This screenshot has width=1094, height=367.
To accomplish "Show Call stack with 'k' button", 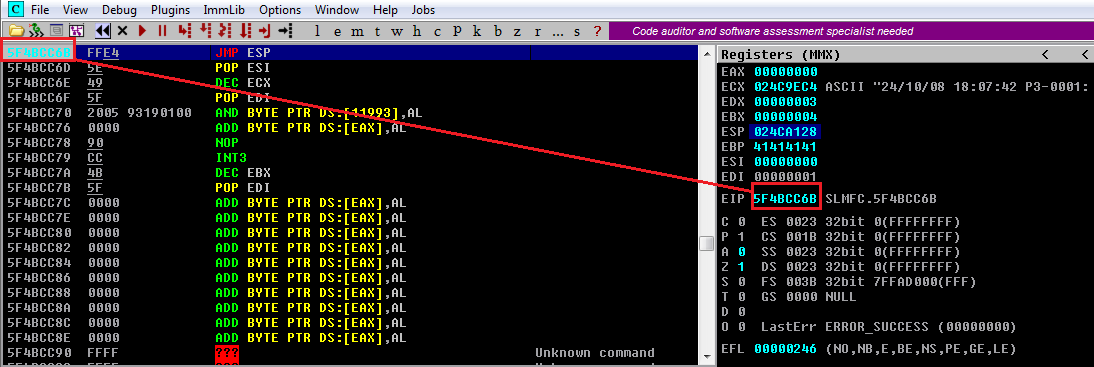I will tap(477, 31).
